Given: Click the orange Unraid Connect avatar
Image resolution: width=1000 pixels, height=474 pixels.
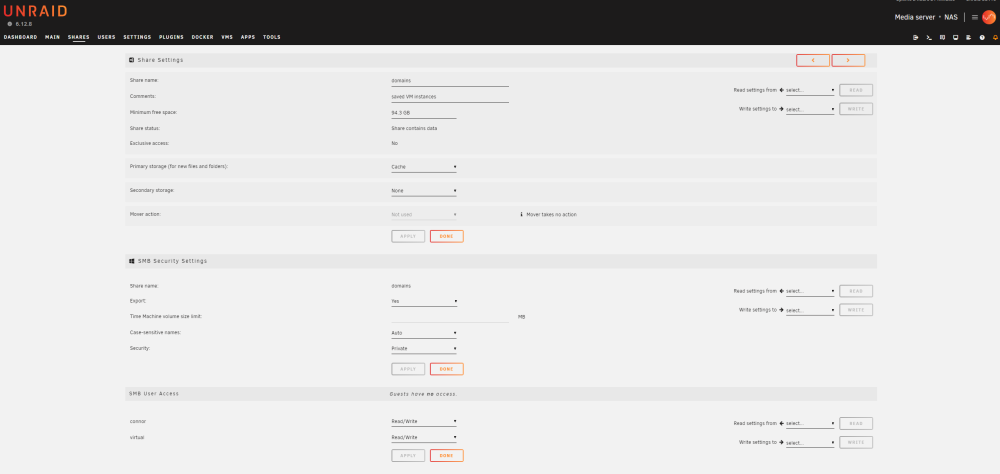Looking at the screenshot, I should pos(989,17).
